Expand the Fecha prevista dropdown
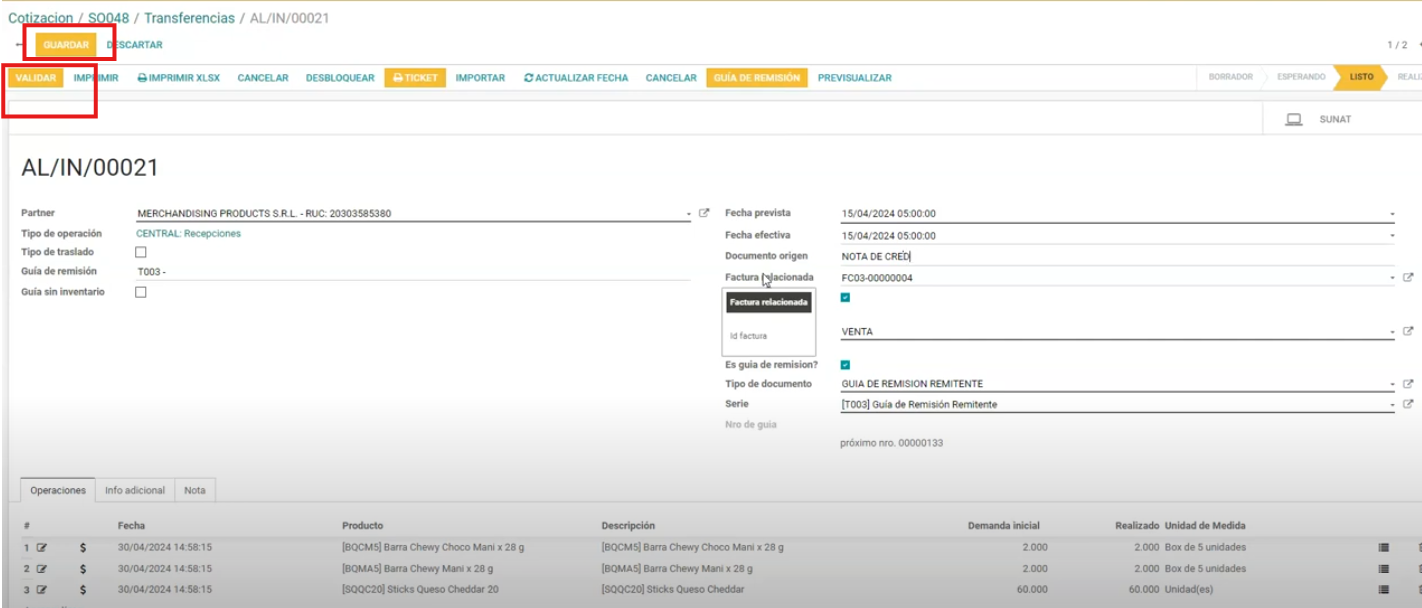 (1391, 214)
